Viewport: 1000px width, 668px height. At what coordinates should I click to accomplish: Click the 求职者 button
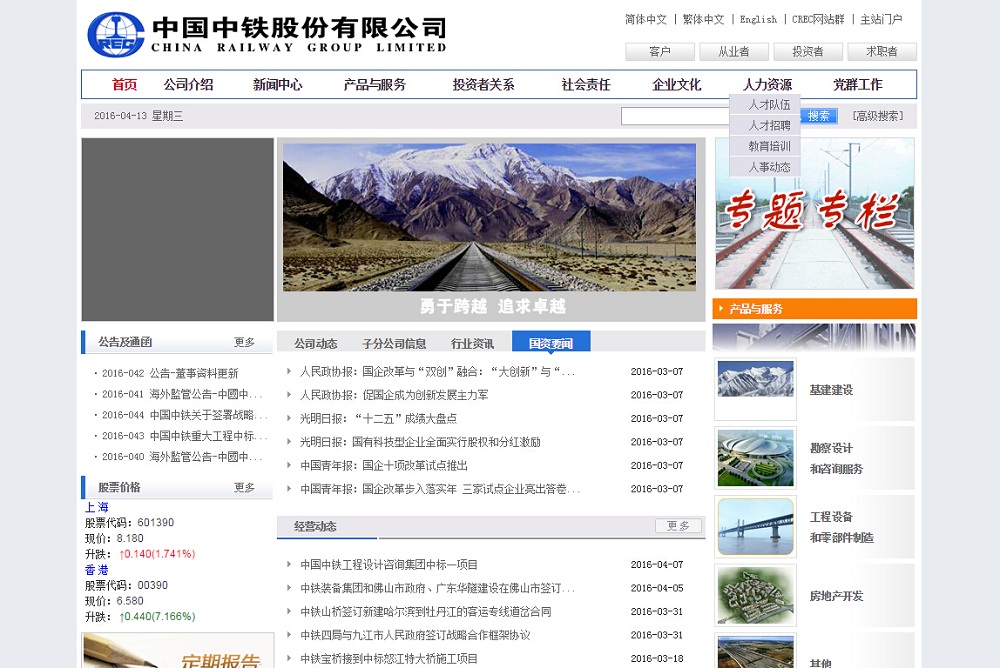881,51
